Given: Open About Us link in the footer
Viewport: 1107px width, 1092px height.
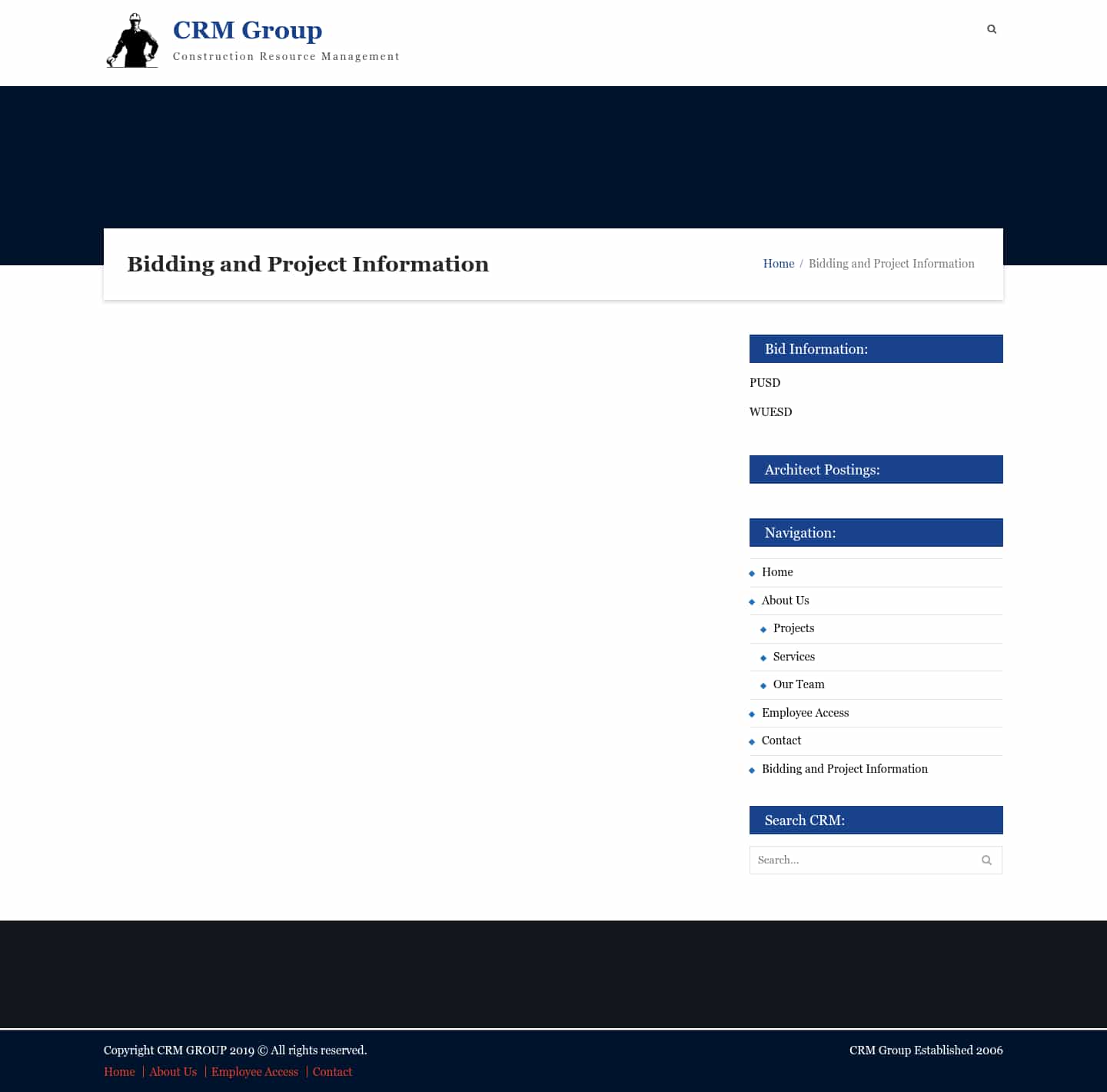Looking at the screenshot, I should point(172,1071).
